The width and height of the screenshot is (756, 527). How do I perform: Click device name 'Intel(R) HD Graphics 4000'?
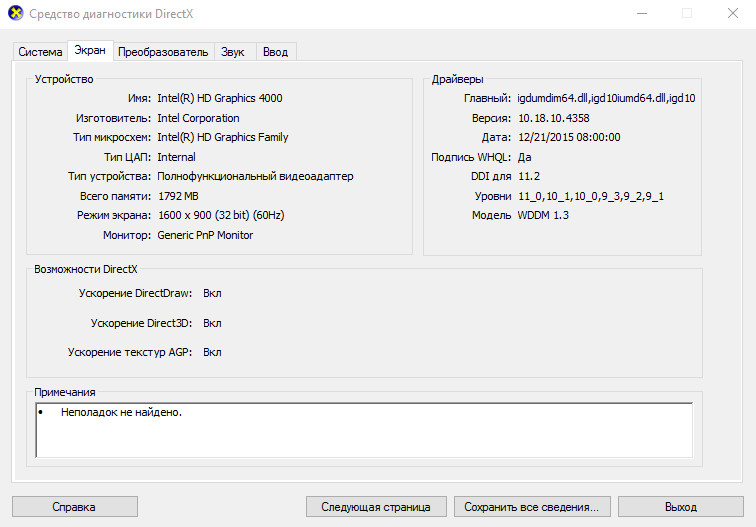click(220, 98)
